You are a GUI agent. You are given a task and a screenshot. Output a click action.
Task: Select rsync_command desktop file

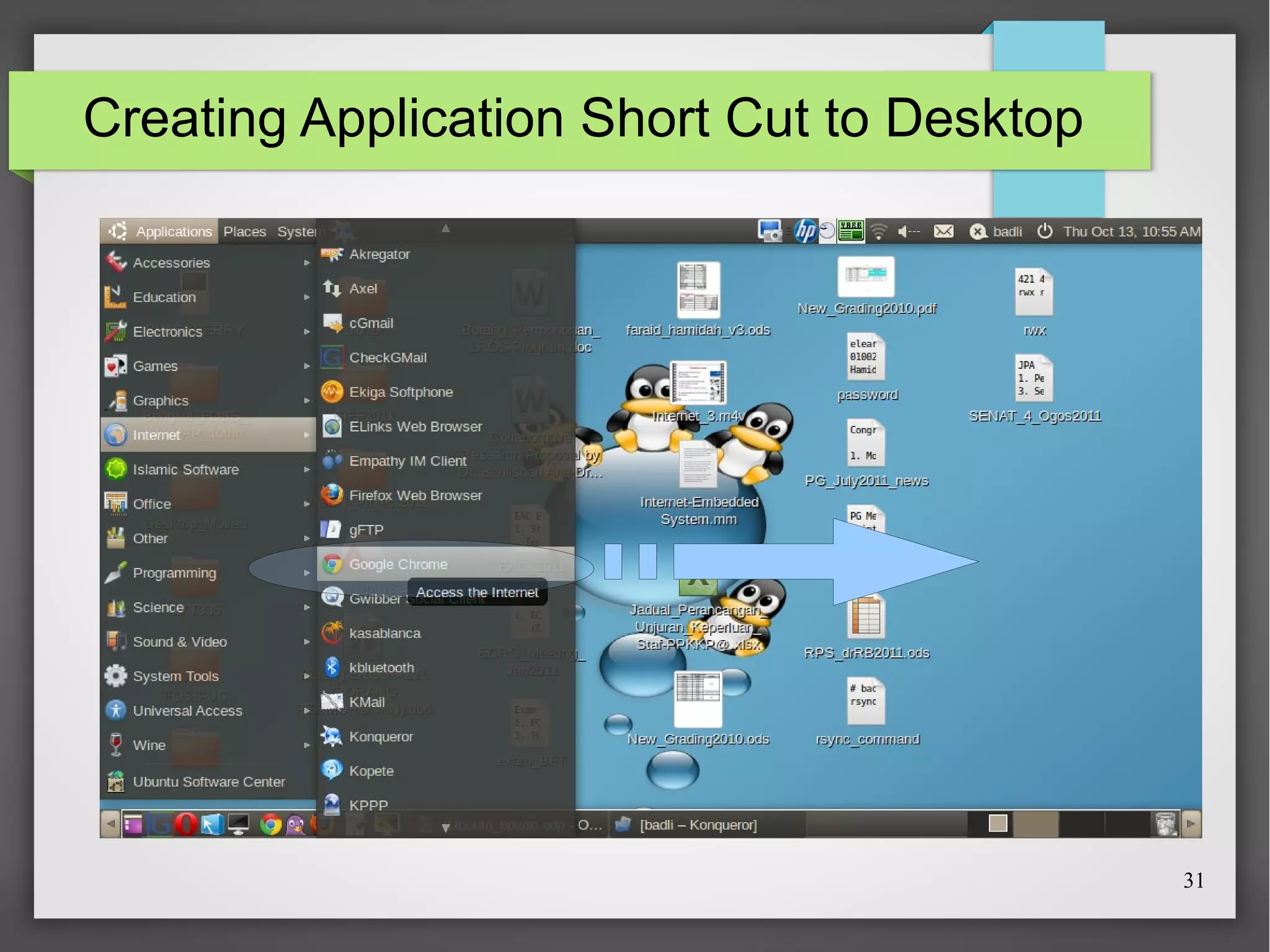[867, 712]
